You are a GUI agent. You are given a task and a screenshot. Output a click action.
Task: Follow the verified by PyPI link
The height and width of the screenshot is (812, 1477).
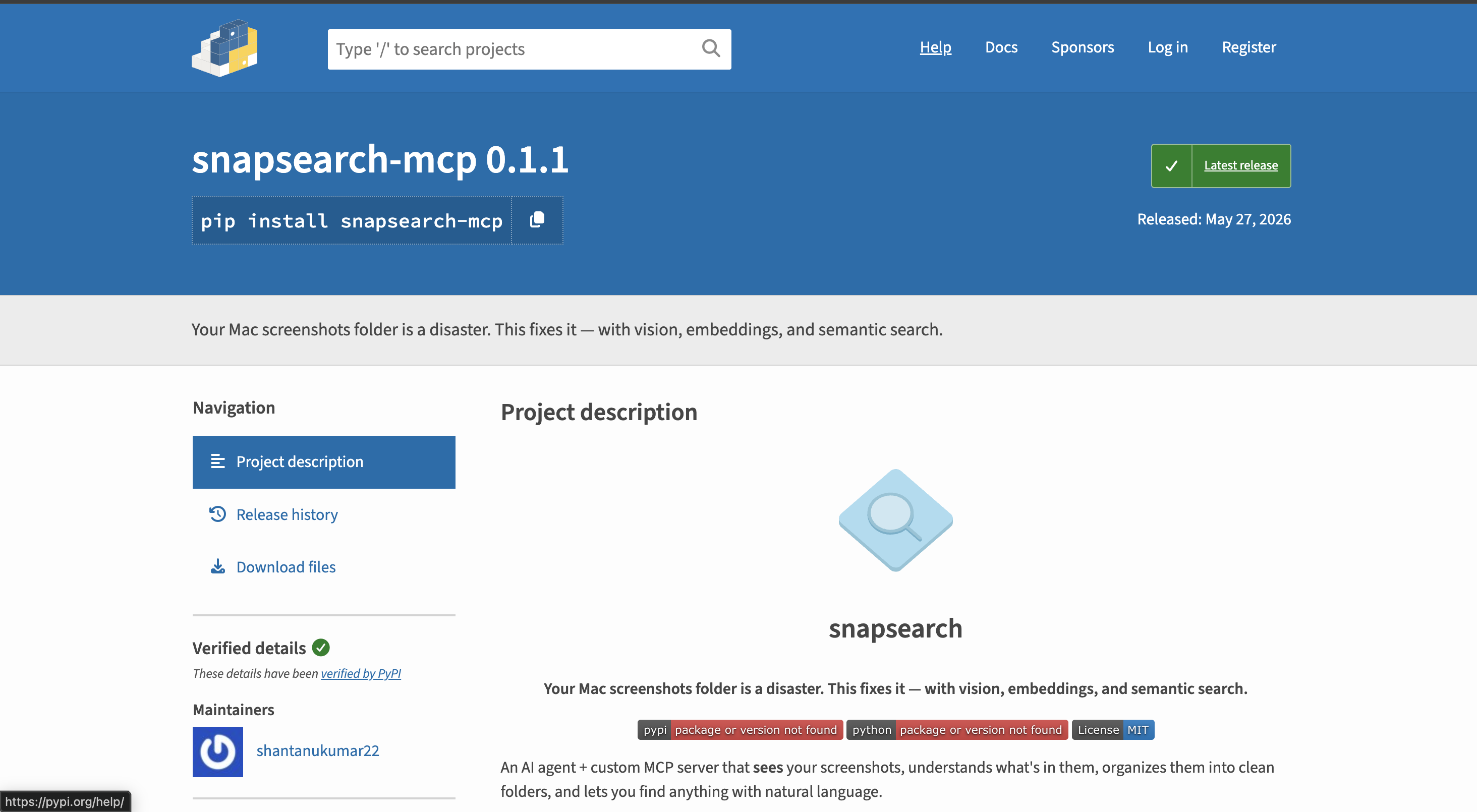pyautogui.click(x=361, y=673)
